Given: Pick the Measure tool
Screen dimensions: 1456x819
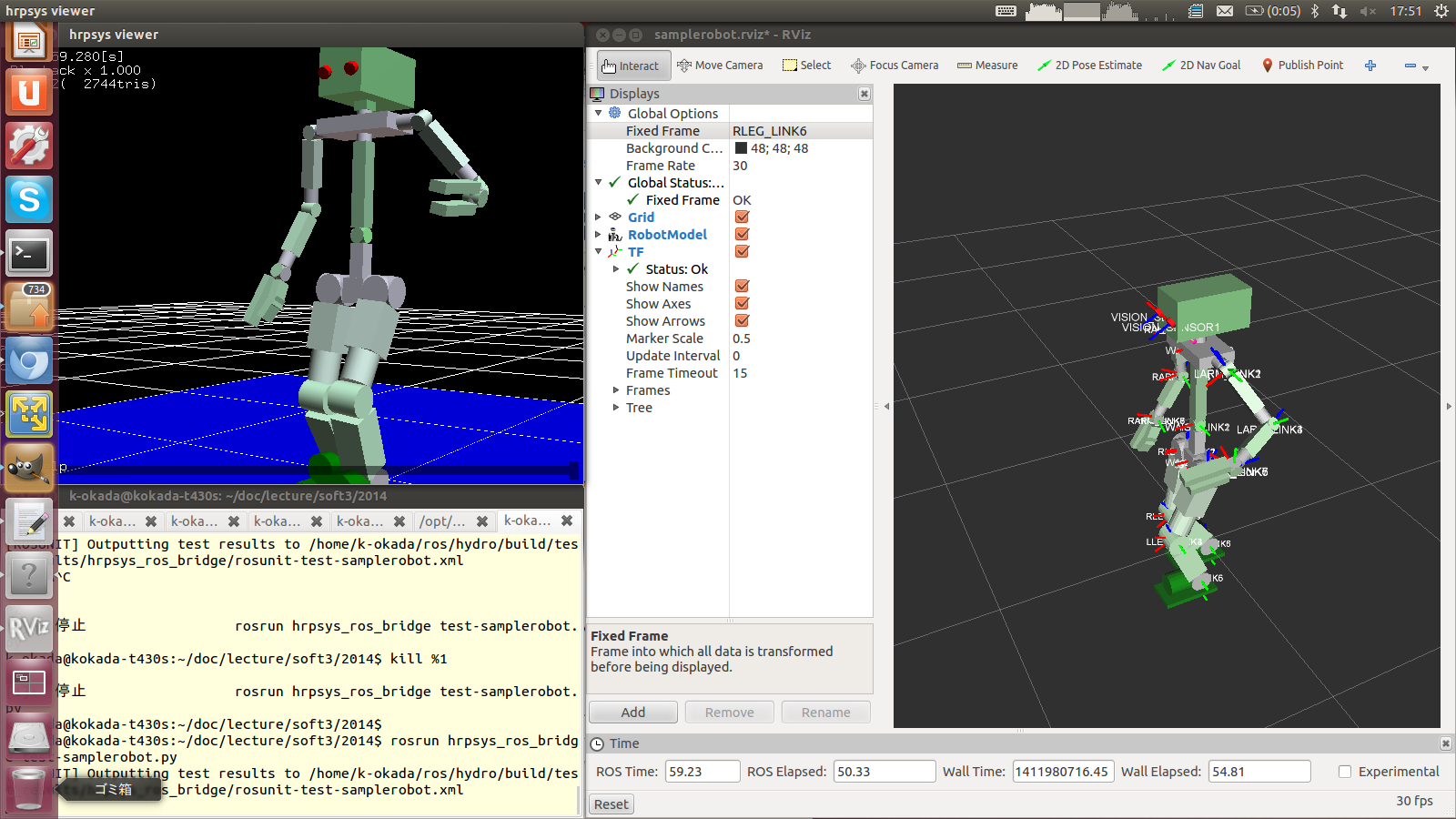Looking at the screenshot, I should tap(987, 66).
